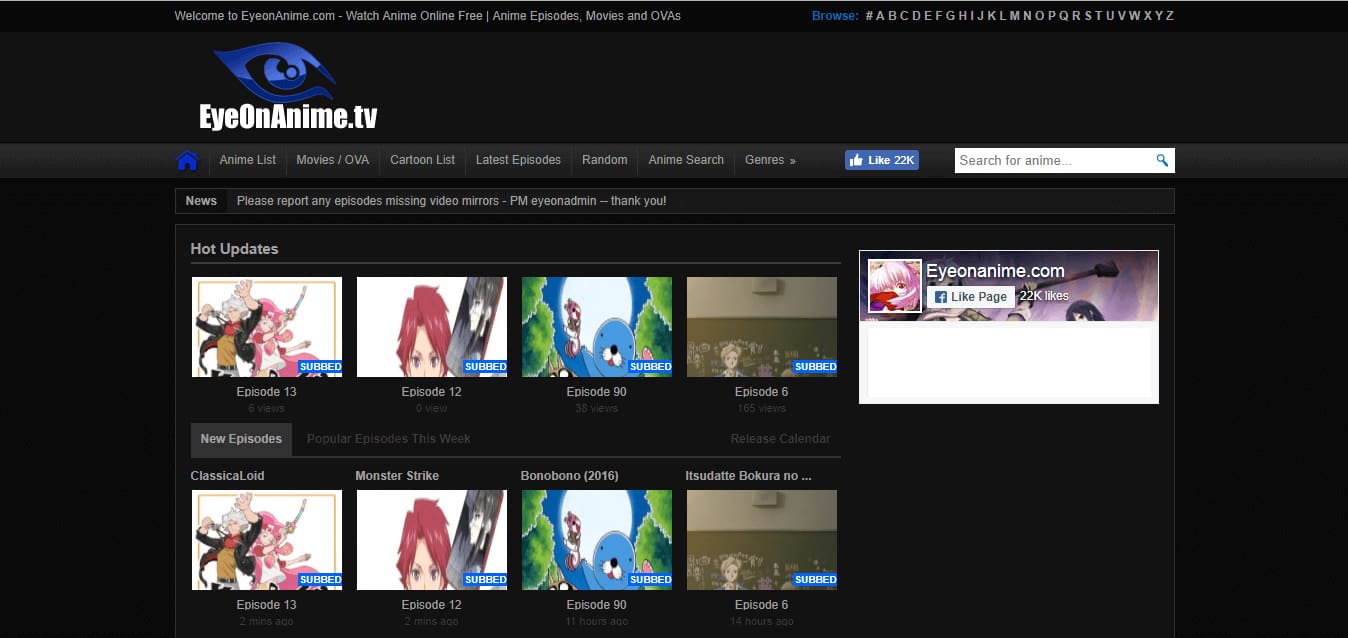Click the Itsudatte Bokura no thumbnail under New Episodes
1348x638 pixels.
point(762,540)
